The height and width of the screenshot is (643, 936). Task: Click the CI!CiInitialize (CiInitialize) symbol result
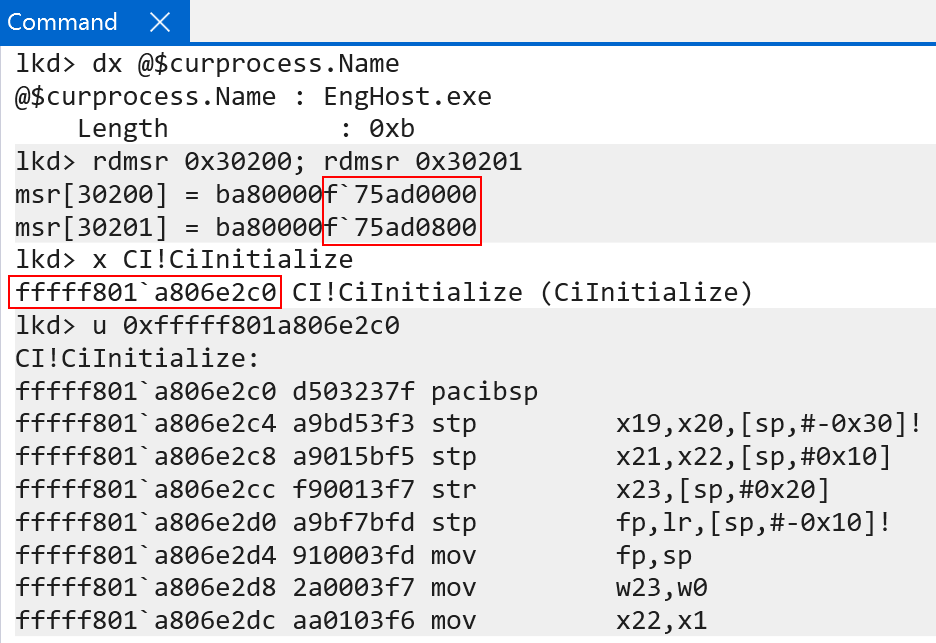tap(521, 292)
